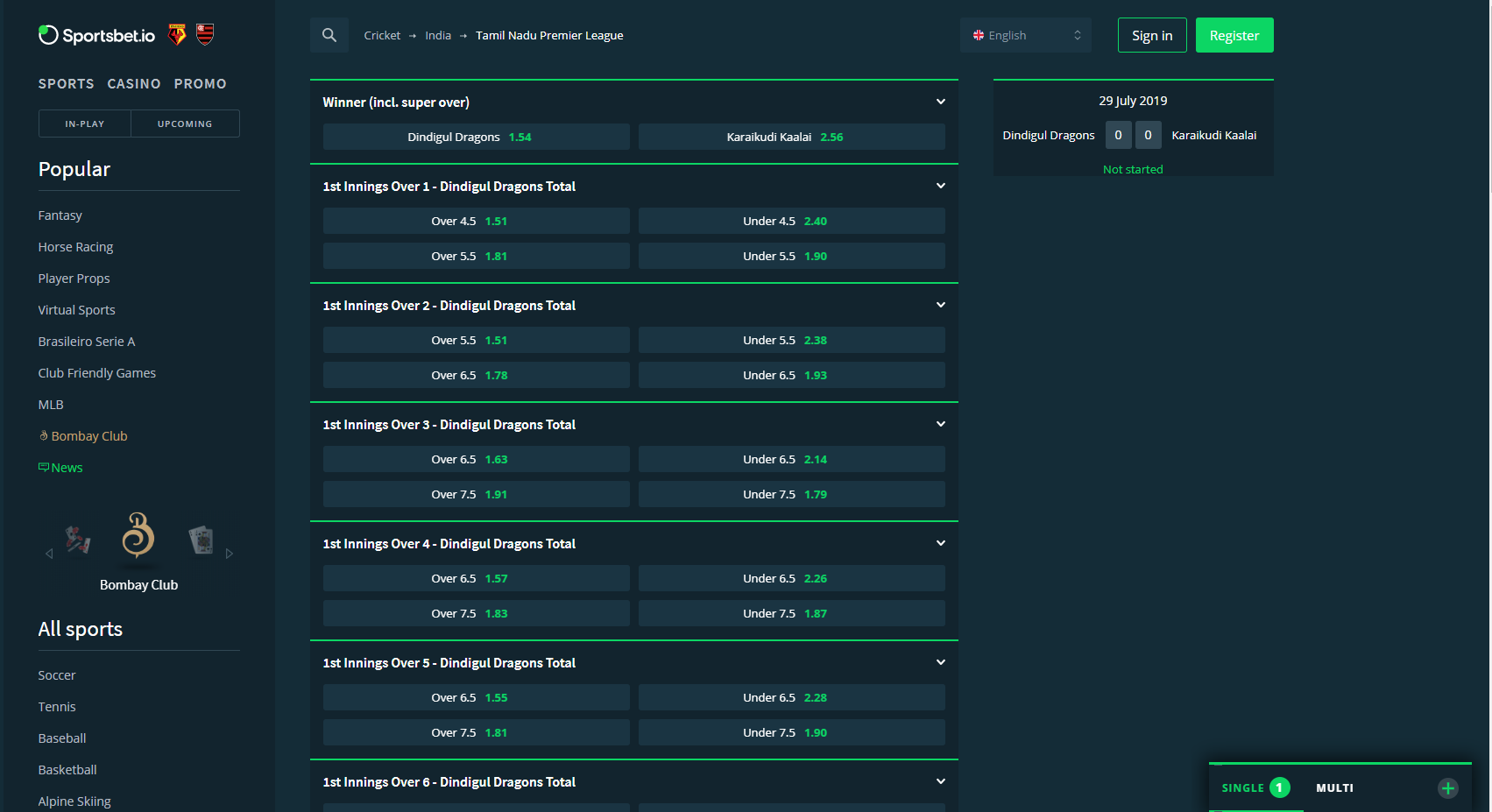
Task: Switch to the Upcoming filter
Action: pyautogui.click(x=185, y=124)
